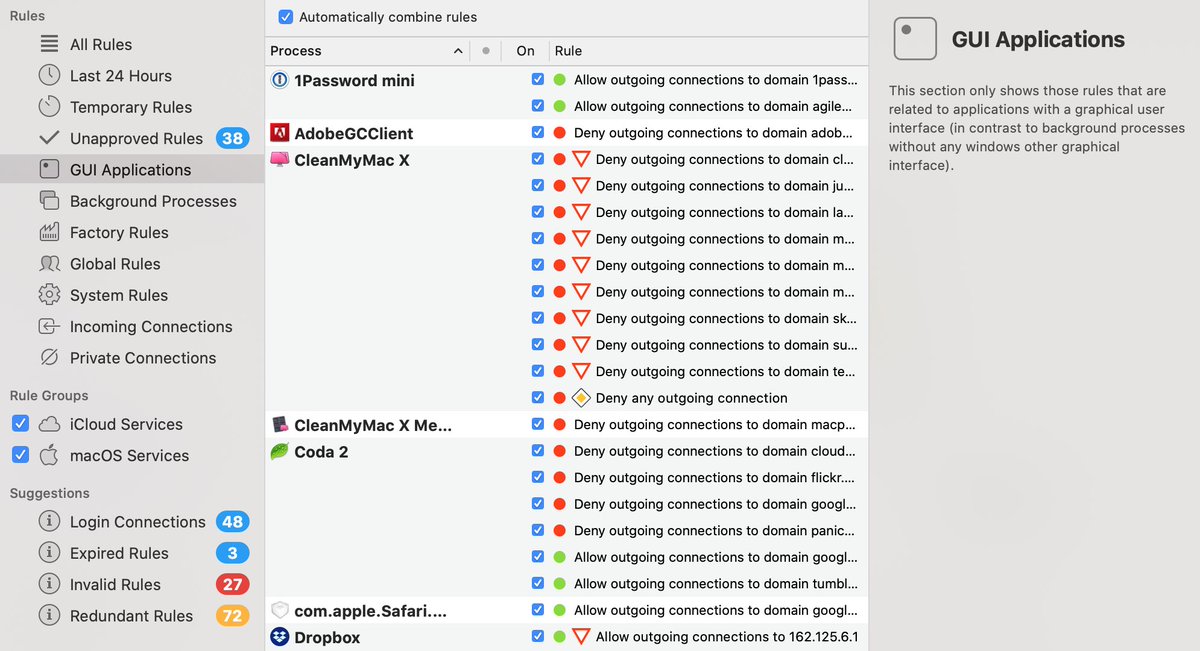The image size is (1200, 651).
Task: Select the 1Password mini process name
Action: click(354, 80)
